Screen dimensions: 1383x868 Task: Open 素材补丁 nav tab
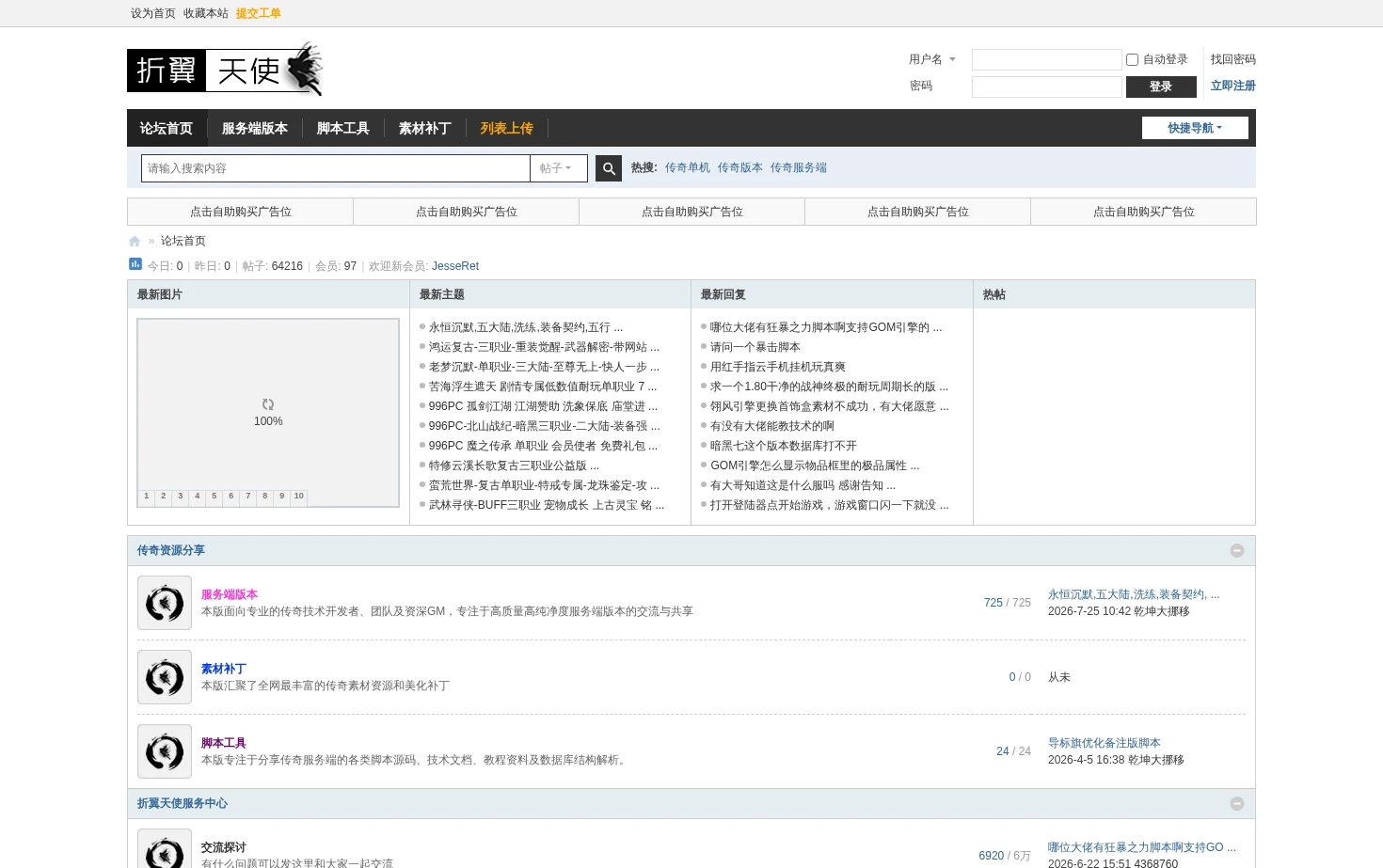[425, 128]
